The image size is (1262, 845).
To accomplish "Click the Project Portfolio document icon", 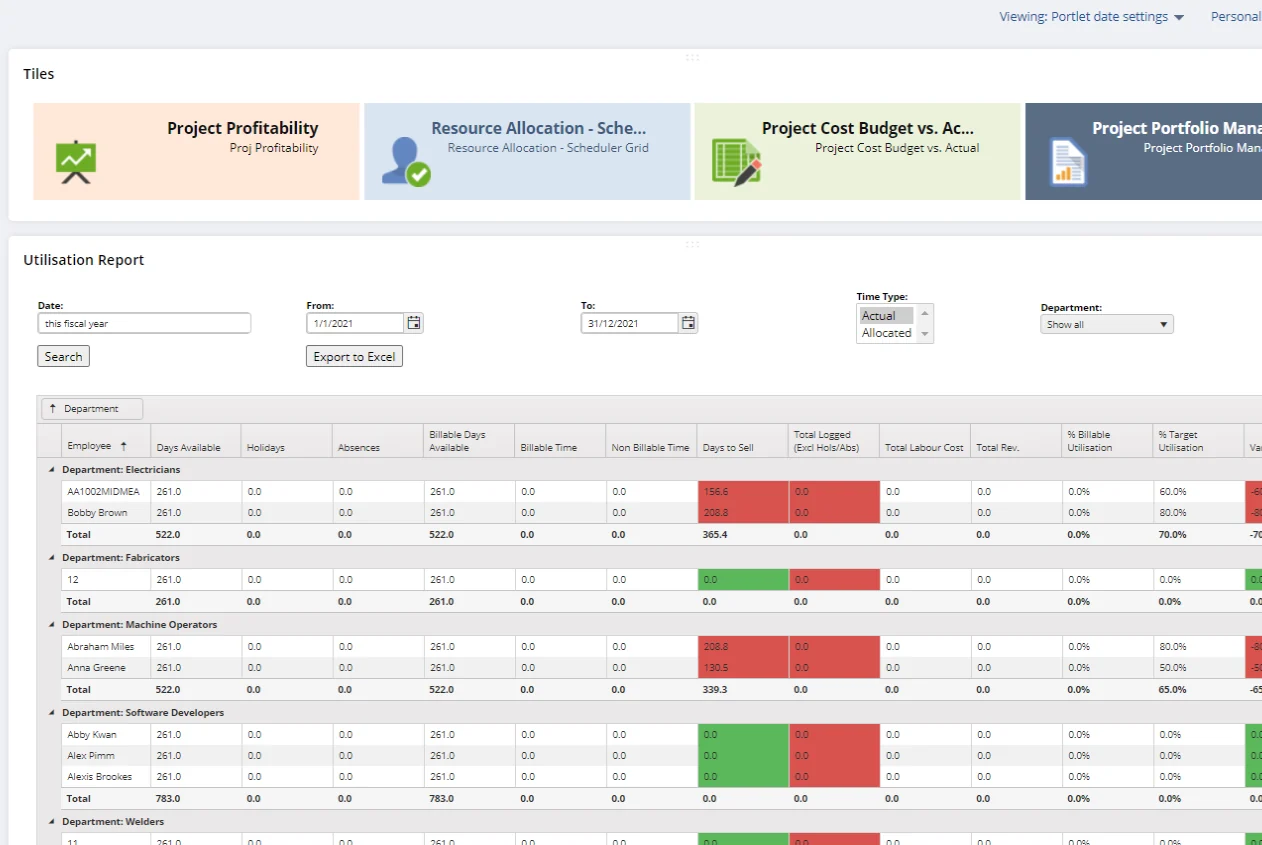I will click(1068, 162).
